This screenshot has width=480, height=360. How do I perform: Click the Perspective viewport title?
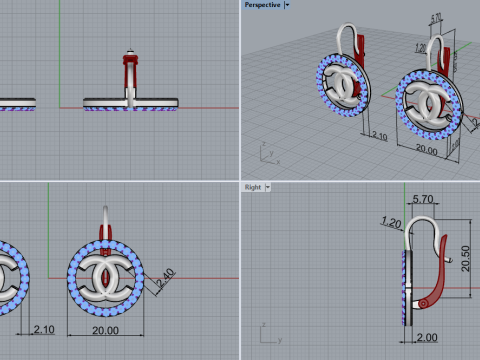(x=262, y=5)
